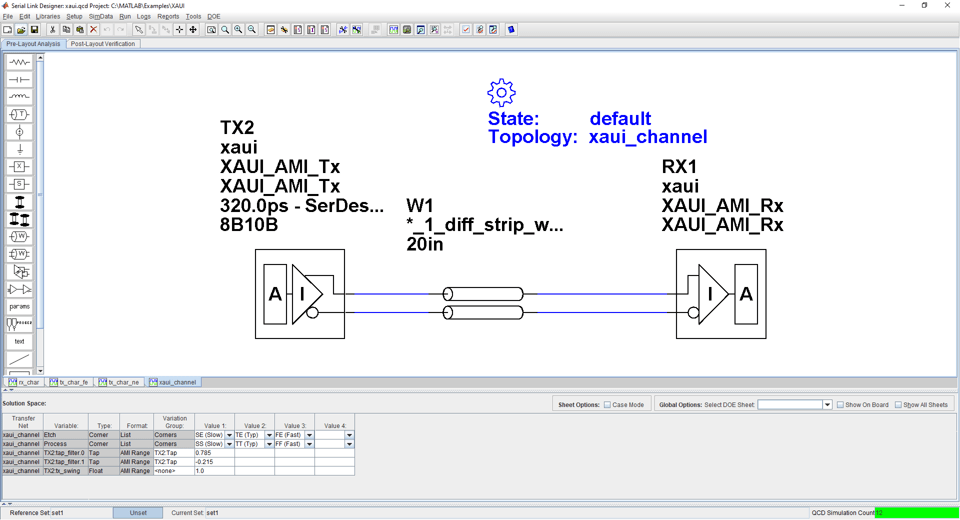Open the Process Value 2 TT (Typ) dropdown
Viewport: 960px width, 520px height.
tap(269, 444)
